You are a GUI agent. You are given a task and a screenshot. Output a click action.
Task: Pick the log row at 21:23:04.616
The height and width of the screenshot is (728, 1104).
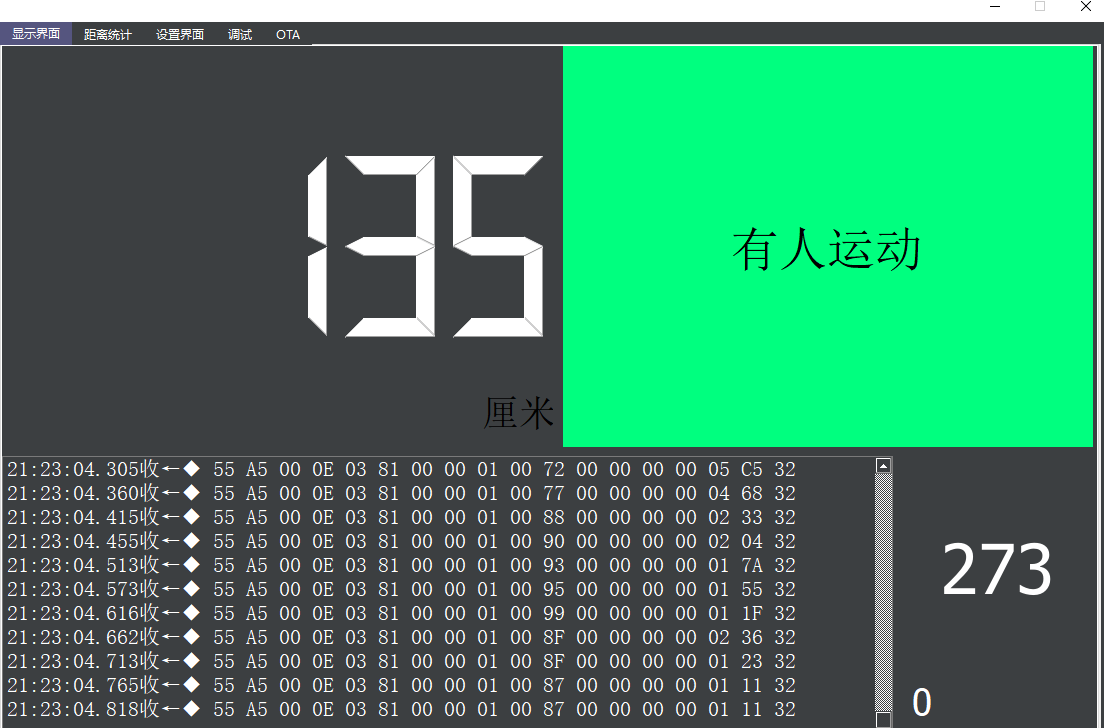400,613
